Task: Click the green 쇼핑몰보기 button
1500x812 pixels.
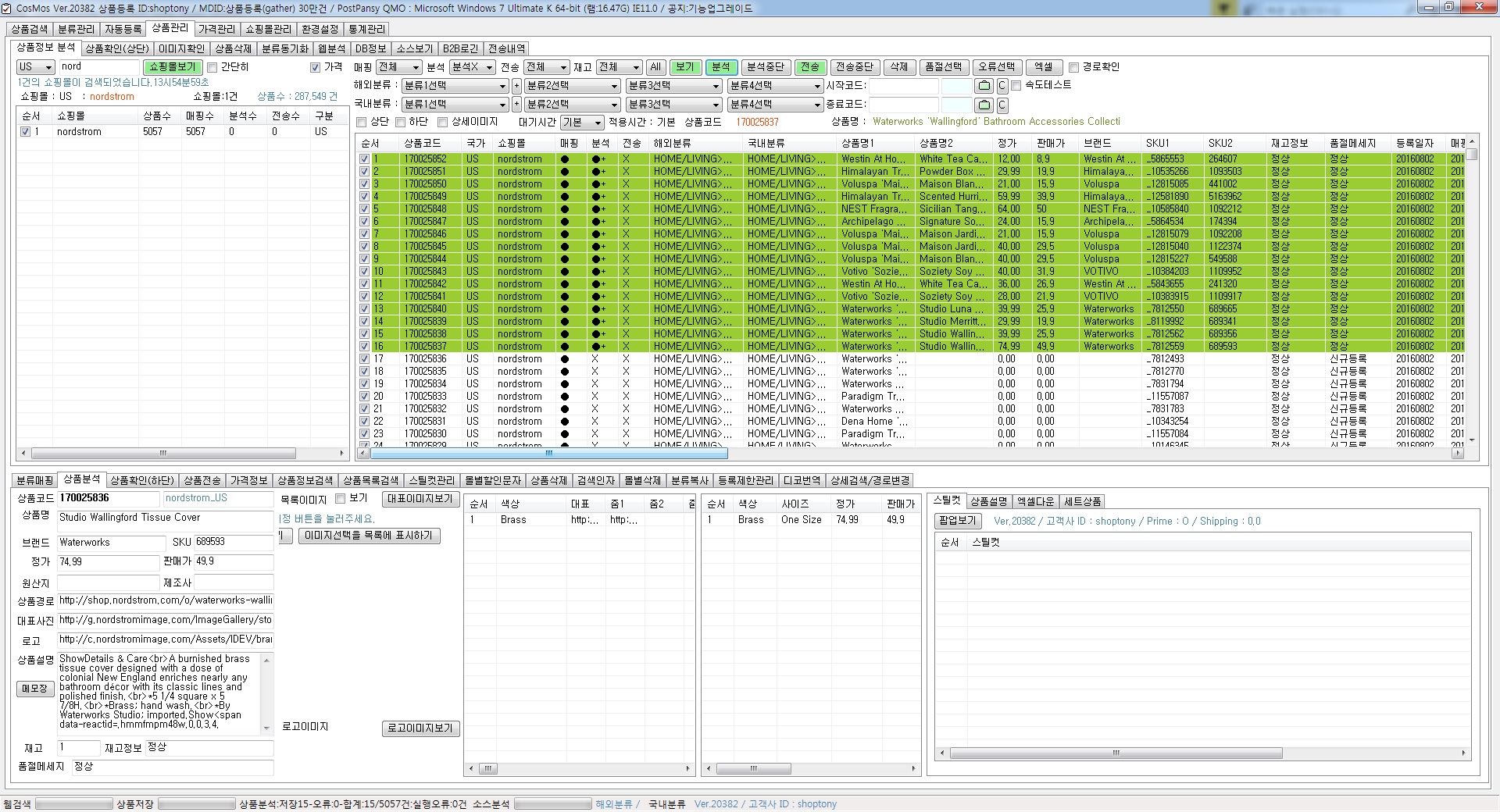Action: pos(173,68)
